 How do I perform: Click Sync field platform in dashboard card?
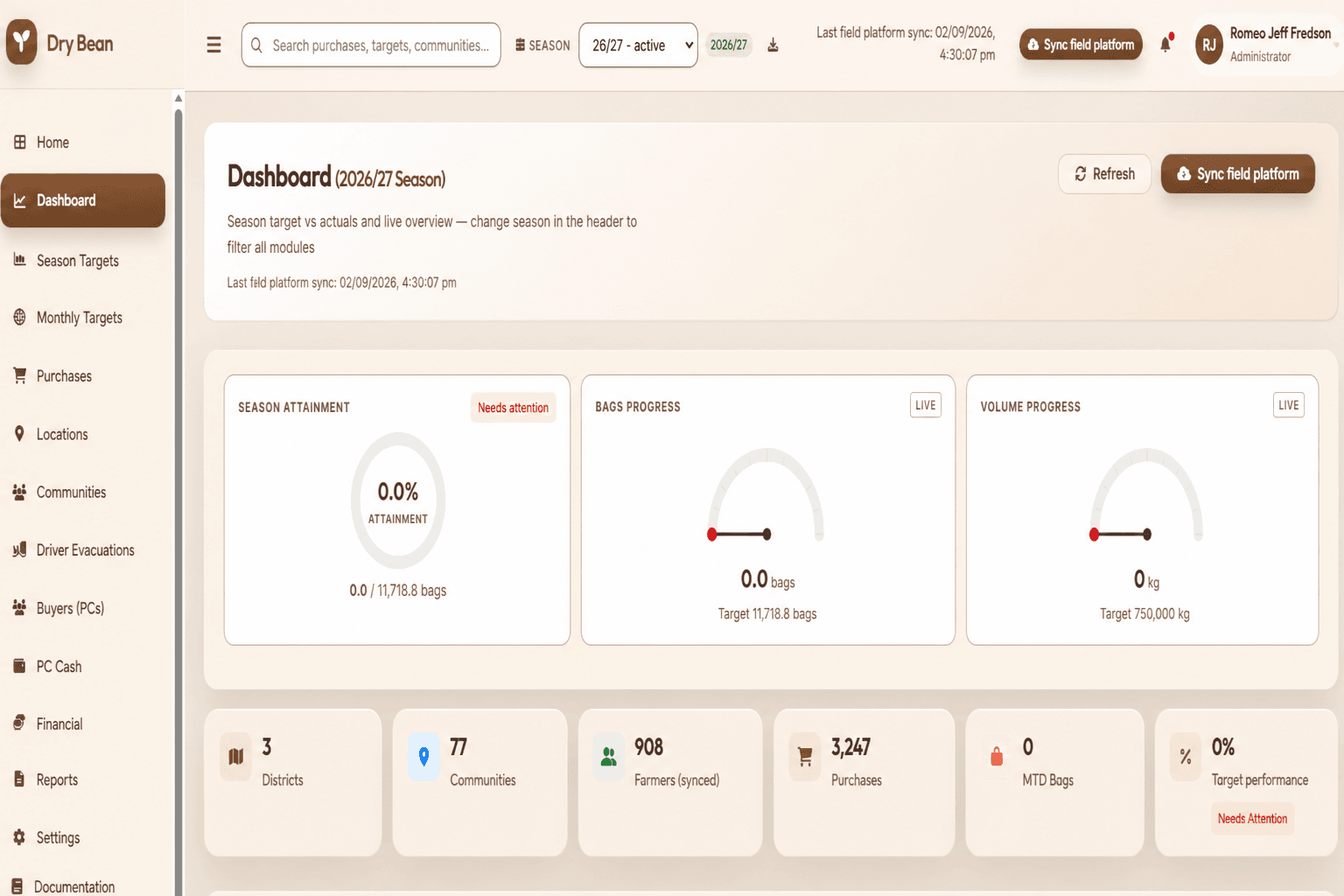[1237, 174]
